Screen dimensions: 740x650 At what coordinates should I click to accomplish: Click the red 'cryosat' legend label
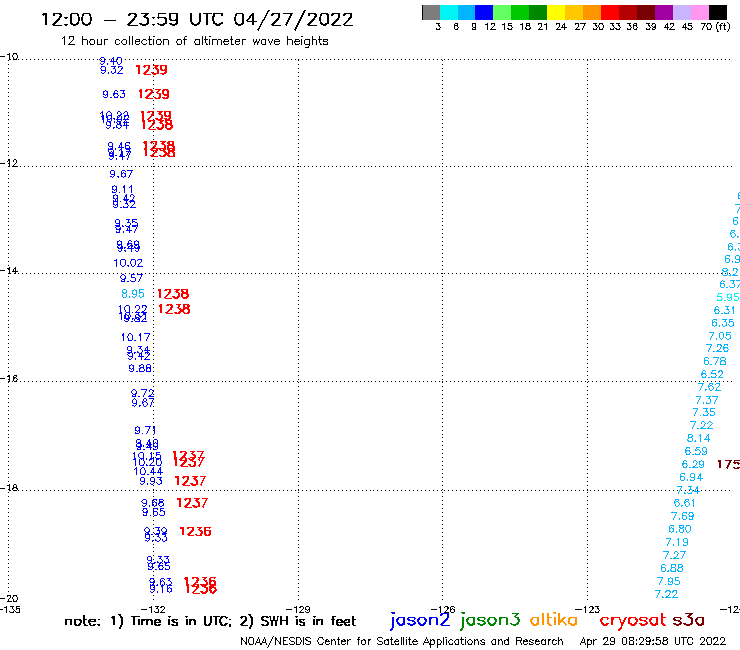[x=633, y=620]
